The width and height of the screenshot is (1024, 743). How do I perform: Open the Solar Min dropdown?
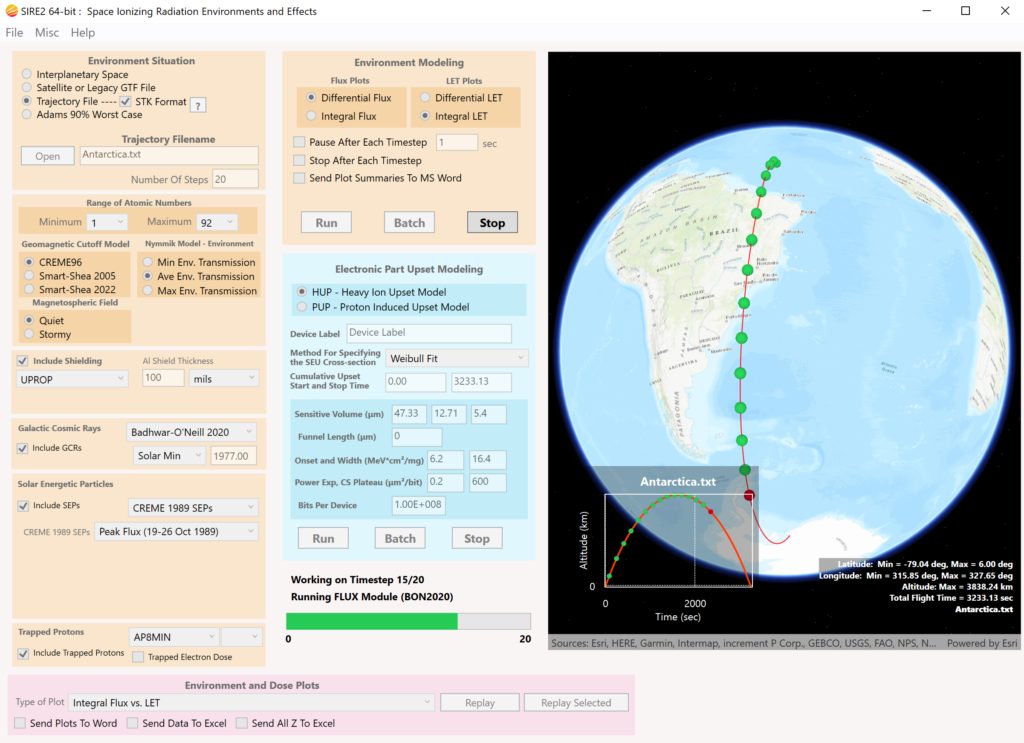point(169,456)
